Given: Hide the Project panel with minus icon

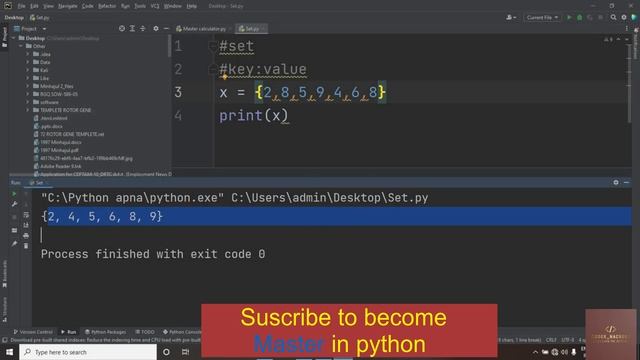Looking at the screenshot, I should click(x=166, y=29).
